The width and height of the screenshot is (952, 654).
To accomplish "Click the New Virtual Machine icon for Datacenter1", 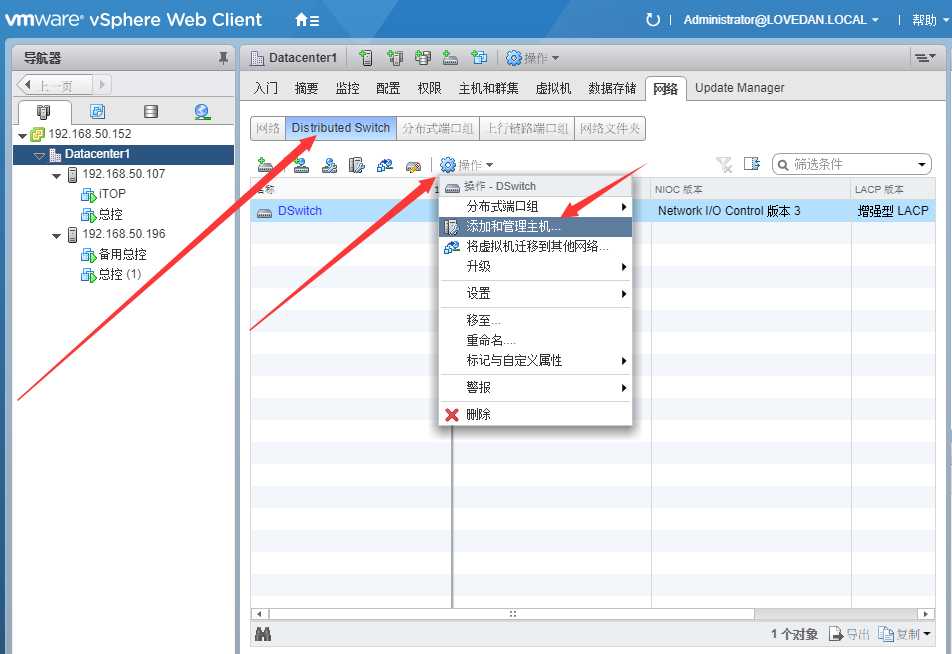I will coord(479,58).
